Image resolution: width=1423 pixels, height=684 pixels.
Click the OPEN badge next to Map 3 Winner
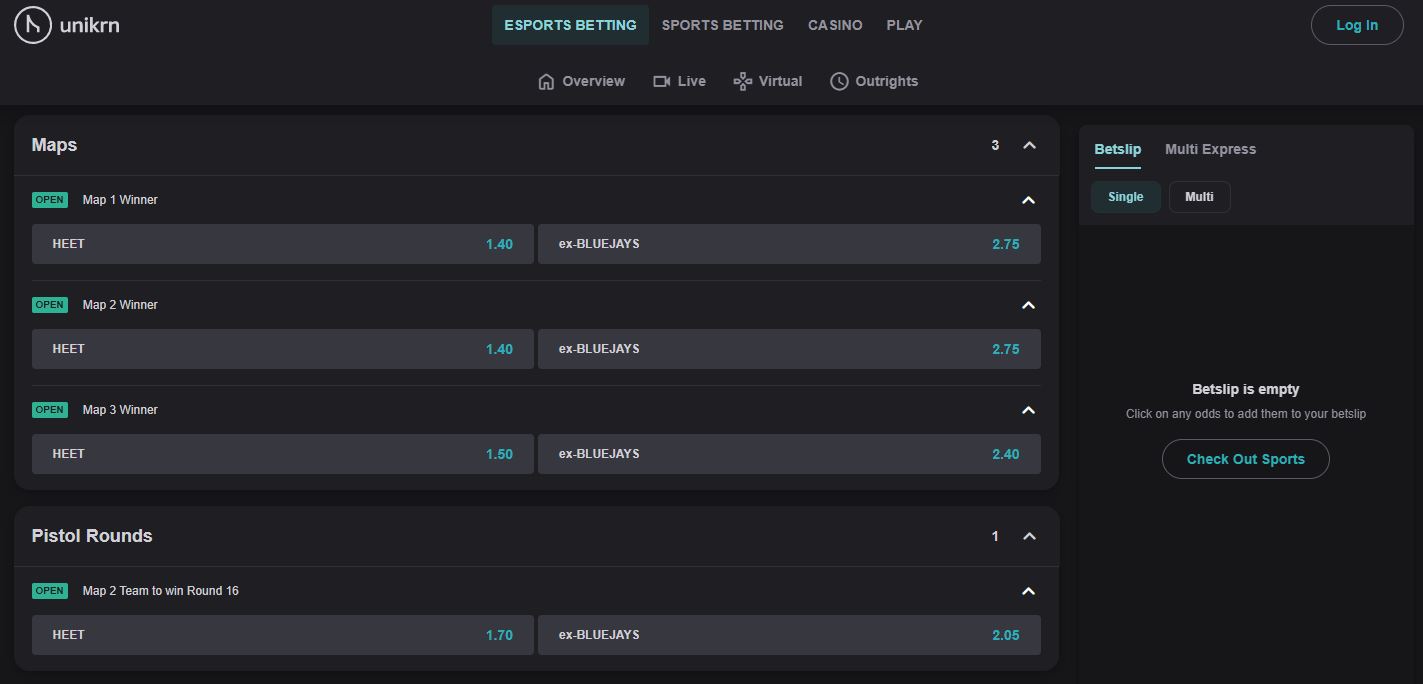(x=49, y=410)
